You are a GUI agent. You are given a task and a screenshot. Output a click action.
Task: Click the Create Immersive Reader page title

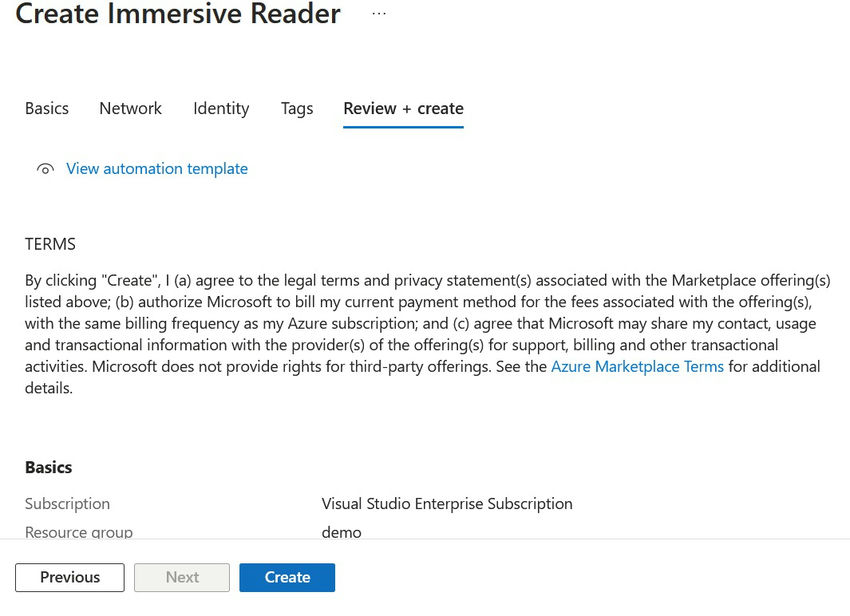(178, 15)
